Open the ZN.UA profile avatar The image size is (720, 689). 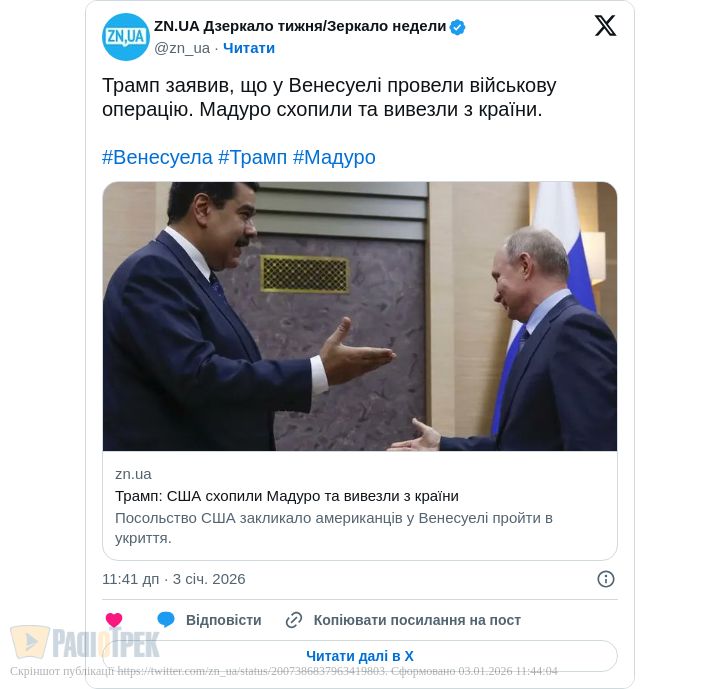point(125,37)
